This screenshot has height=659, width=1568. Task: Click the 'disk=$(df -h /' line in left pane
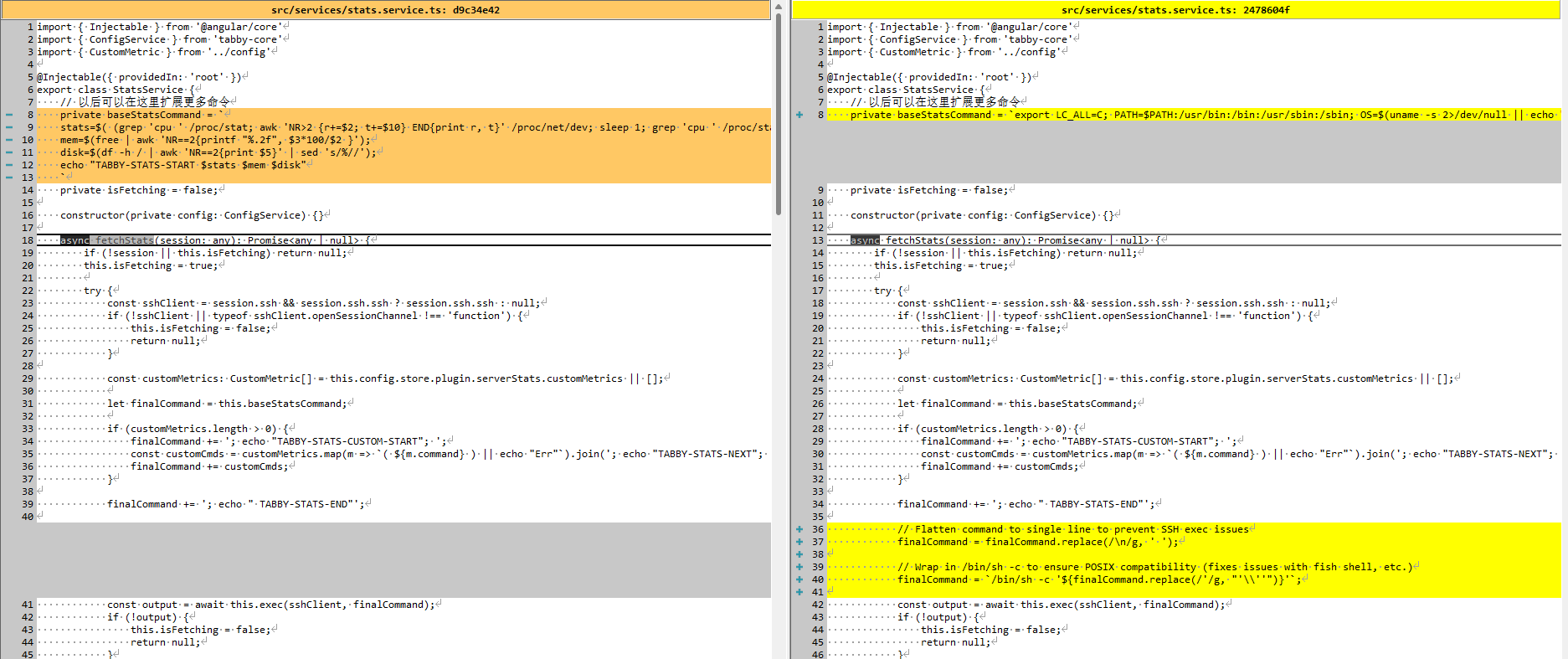tap(404, 152)
